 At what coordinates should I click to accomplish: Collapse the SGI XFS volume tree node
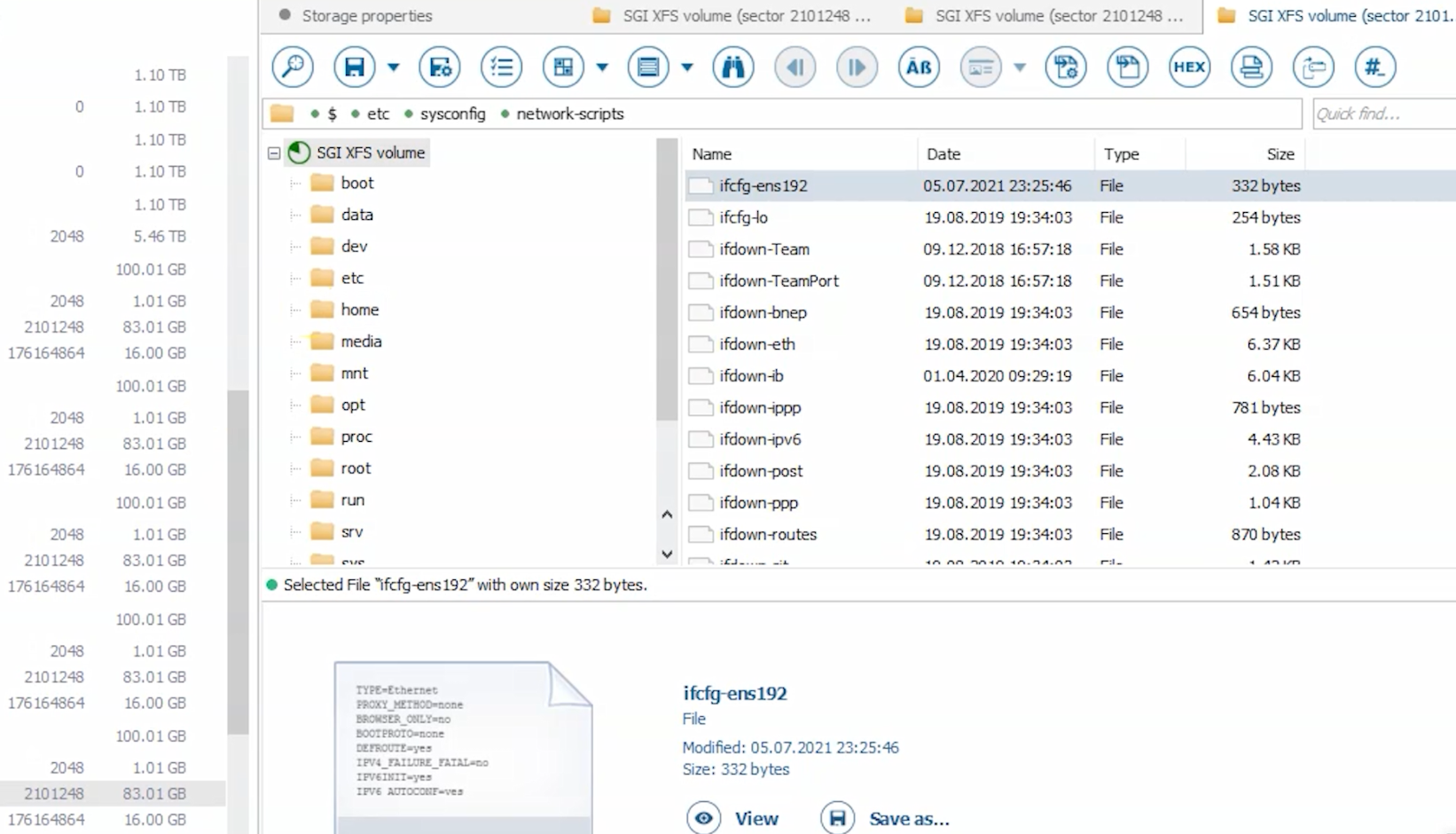(274, 153)
